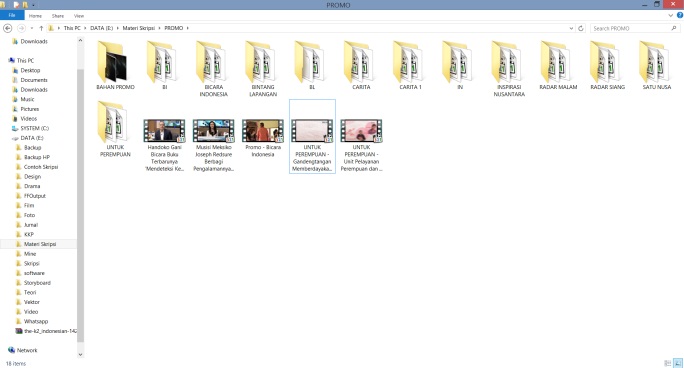Screen dimensions: 684x368
Task: Open Pictures in navigation pane
Action: (30, 109)
